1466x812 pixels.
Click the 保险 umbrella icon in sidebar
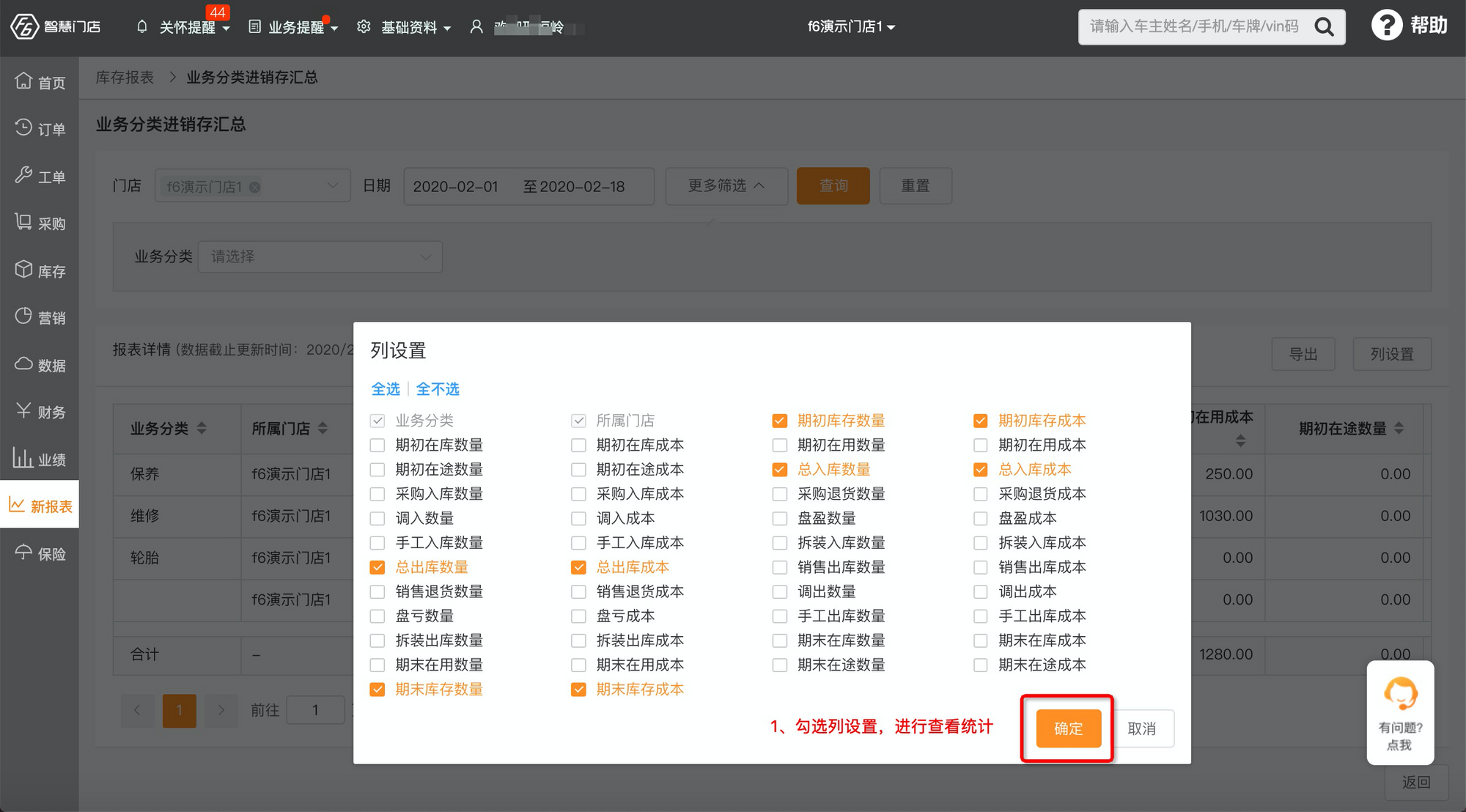coord(23,553)
